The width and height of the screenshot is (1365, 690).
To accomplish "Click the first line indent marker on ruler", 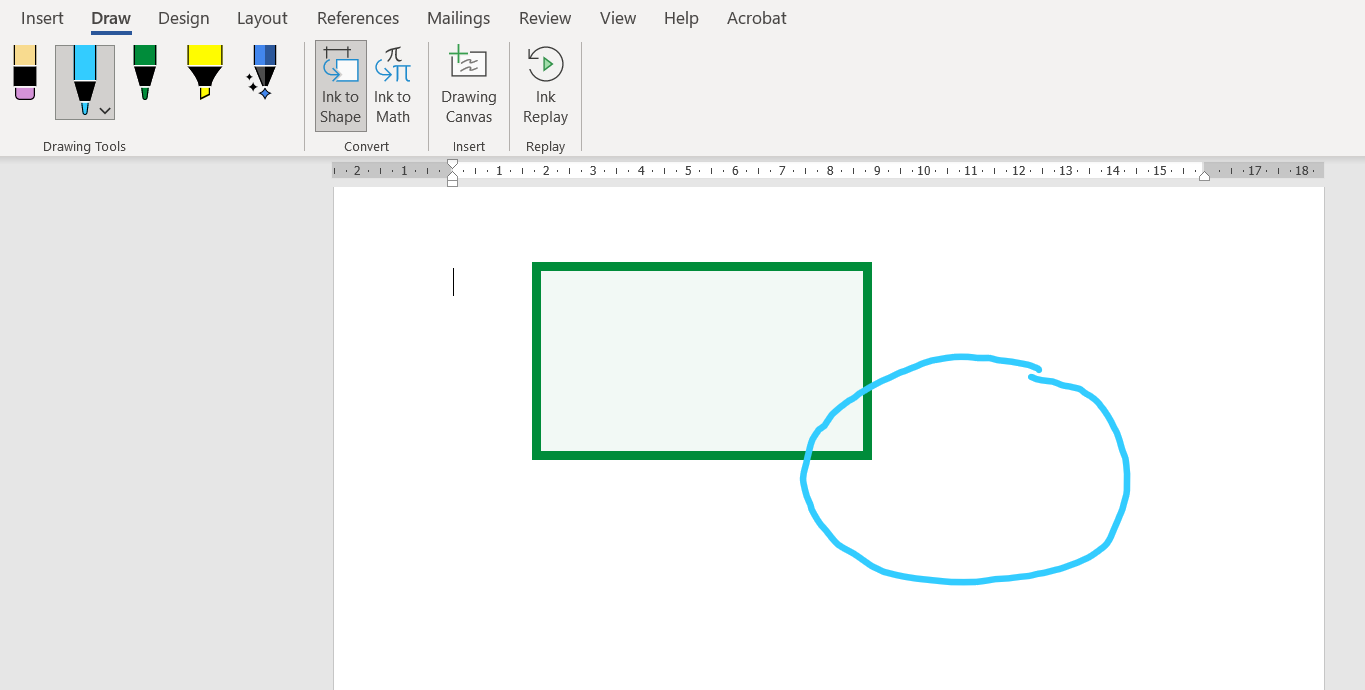I will (x=452, y=165).
